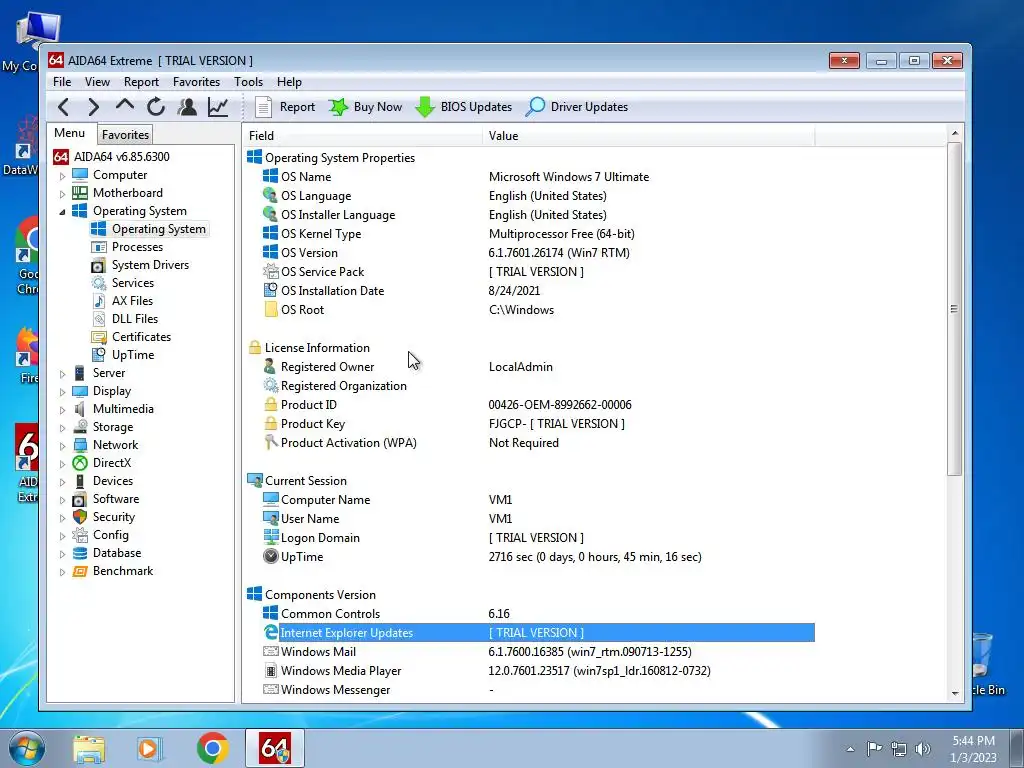Open Chrome from the taskbar
The width and height of the screenshot is (1024, 768).
212,748
